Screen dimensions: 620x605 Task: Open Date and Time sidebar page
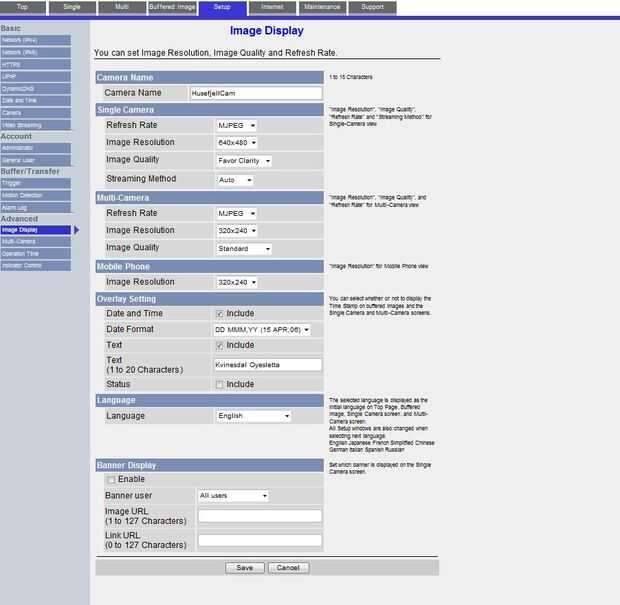[36, 101]
